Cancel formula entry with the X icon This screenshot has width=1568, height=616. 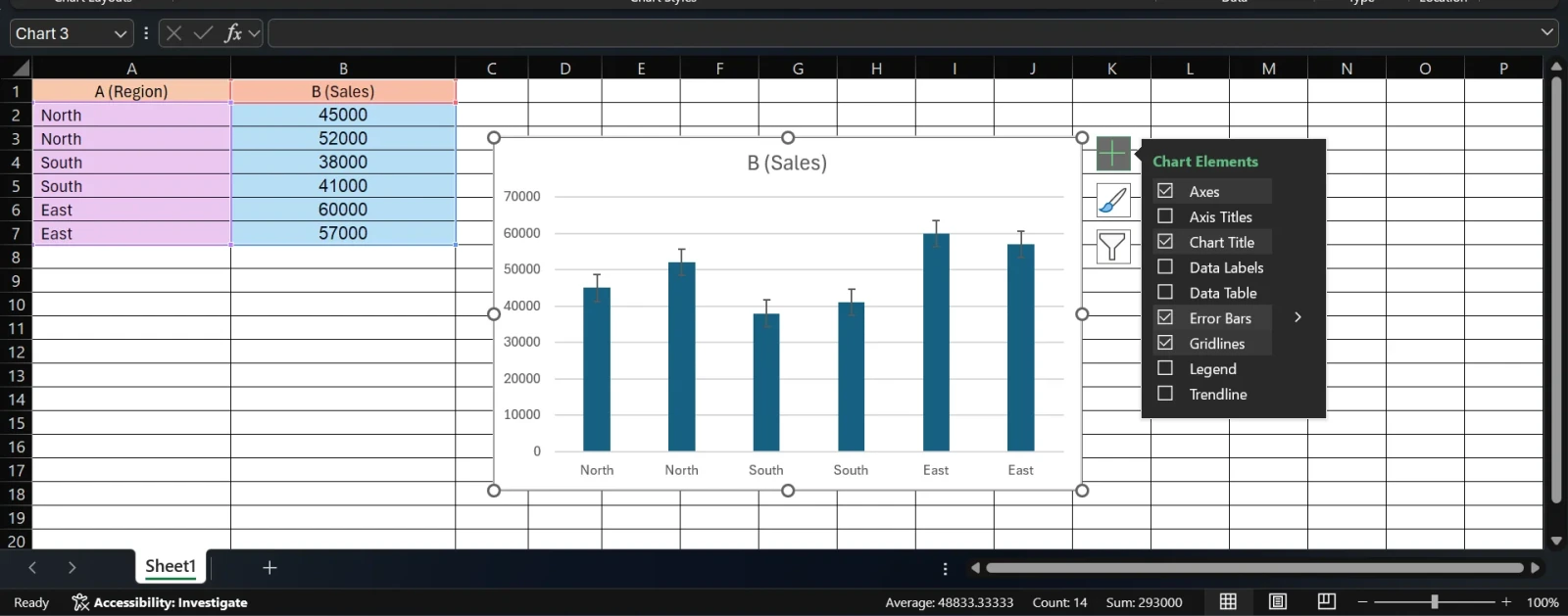[174, 33]
